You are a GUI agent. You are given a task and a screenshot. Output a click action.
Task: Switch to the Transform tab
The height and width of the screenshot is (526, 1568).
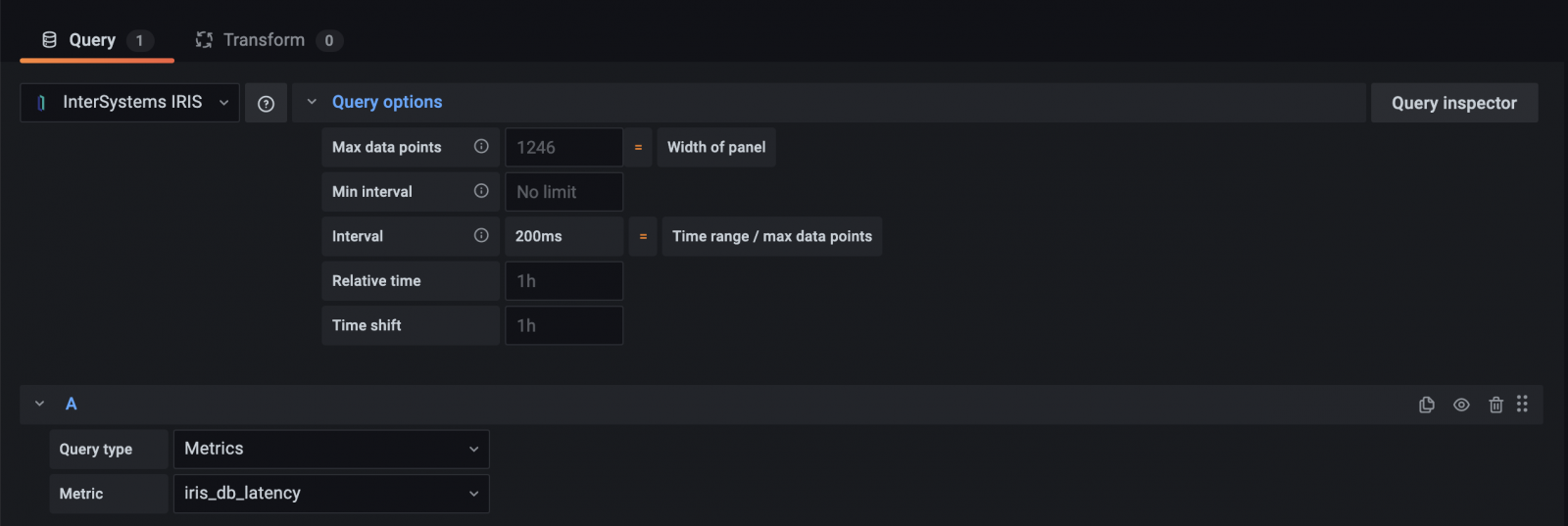pos(265,40)
